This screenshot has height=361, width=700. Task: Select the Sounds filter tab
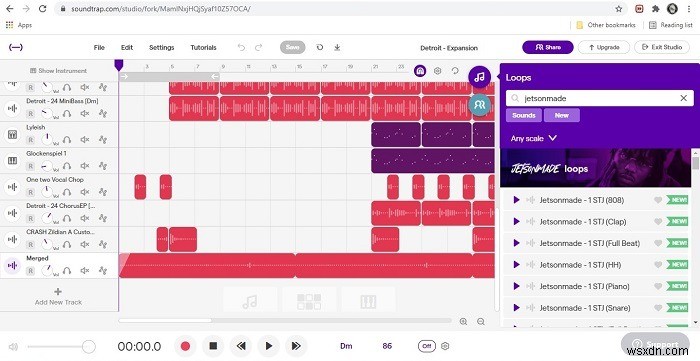pos(524,115)
